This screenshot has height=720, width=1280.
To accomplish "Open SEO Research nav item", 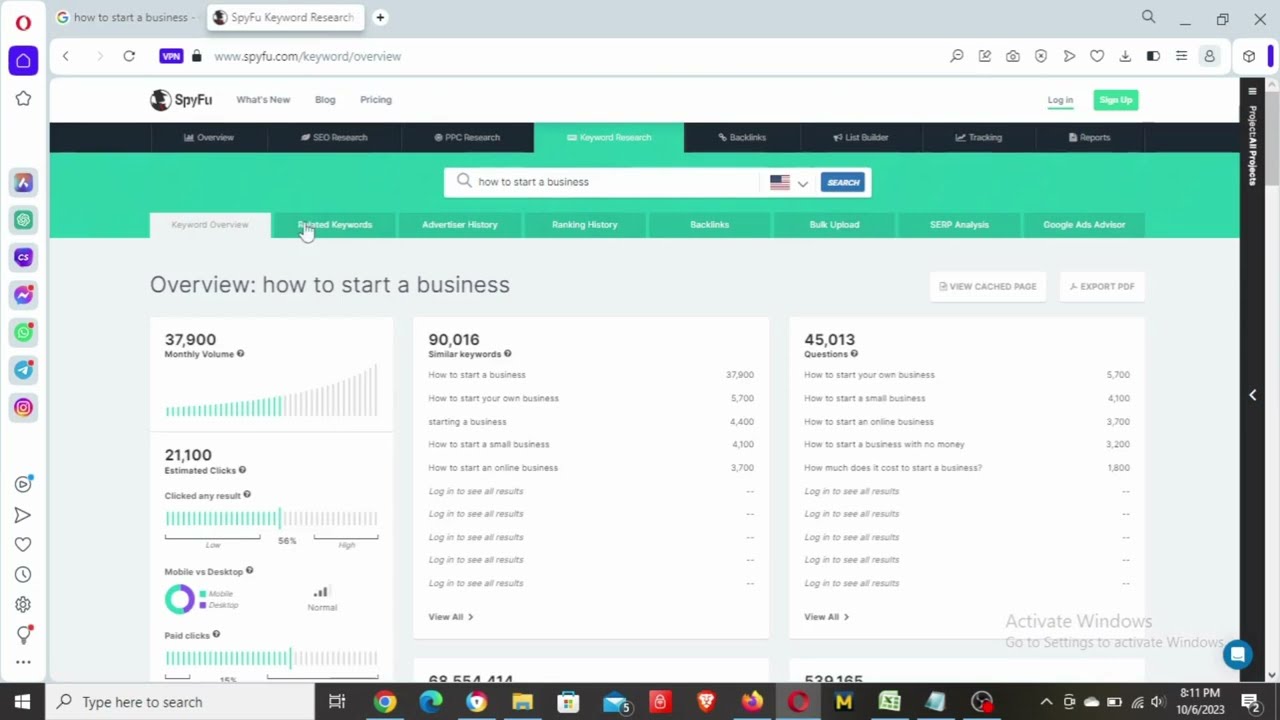I will click(x=334, y=137).
